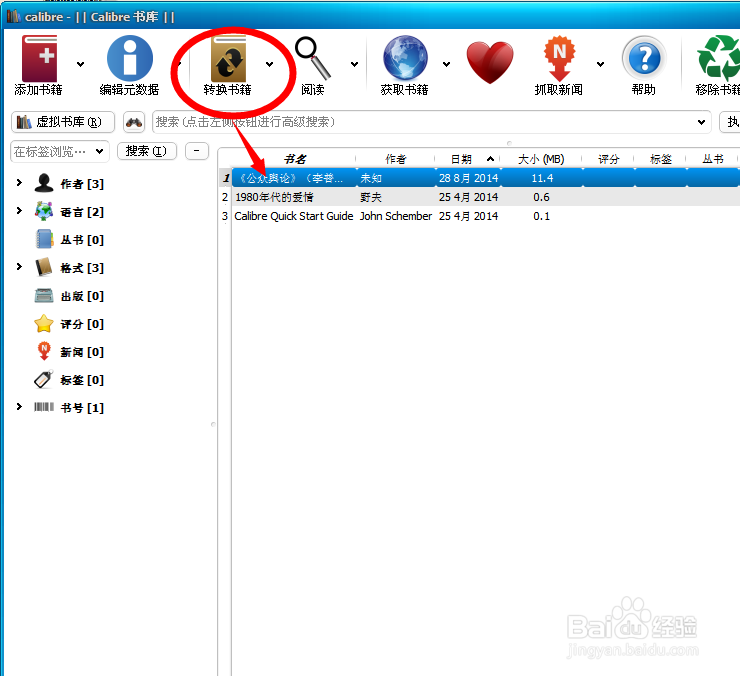
Task: Select Rating (评分) [0] tree label
Action: coord(82,324)
